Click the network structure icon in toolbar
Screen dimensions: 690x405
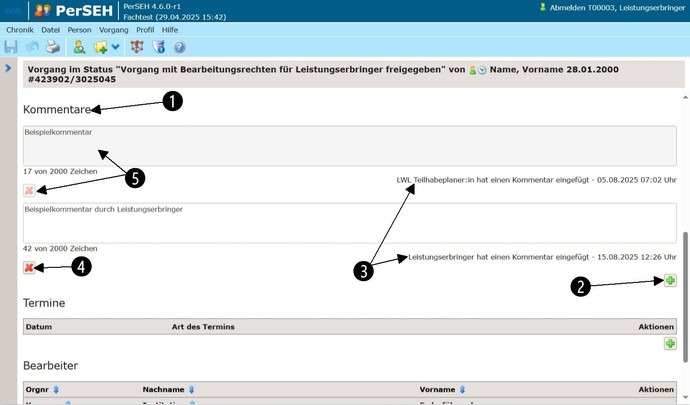[x=137, y=47]
